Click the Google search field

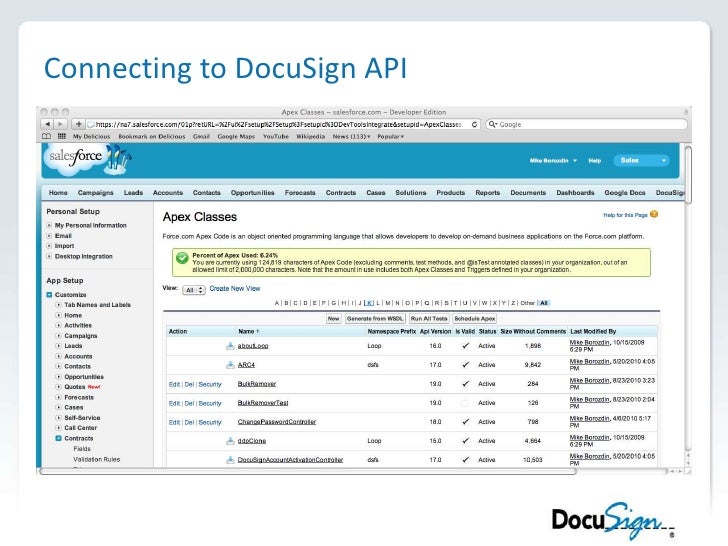point(586,124)
